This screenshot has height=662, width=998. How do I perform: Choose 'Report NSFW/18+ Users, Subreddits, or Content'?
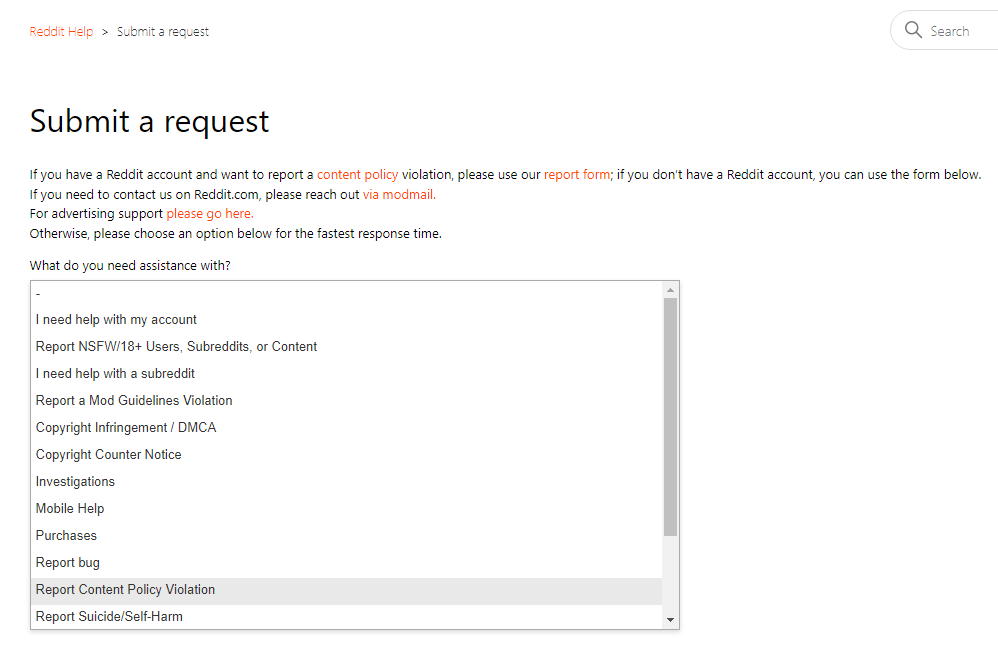pos(346,346)
